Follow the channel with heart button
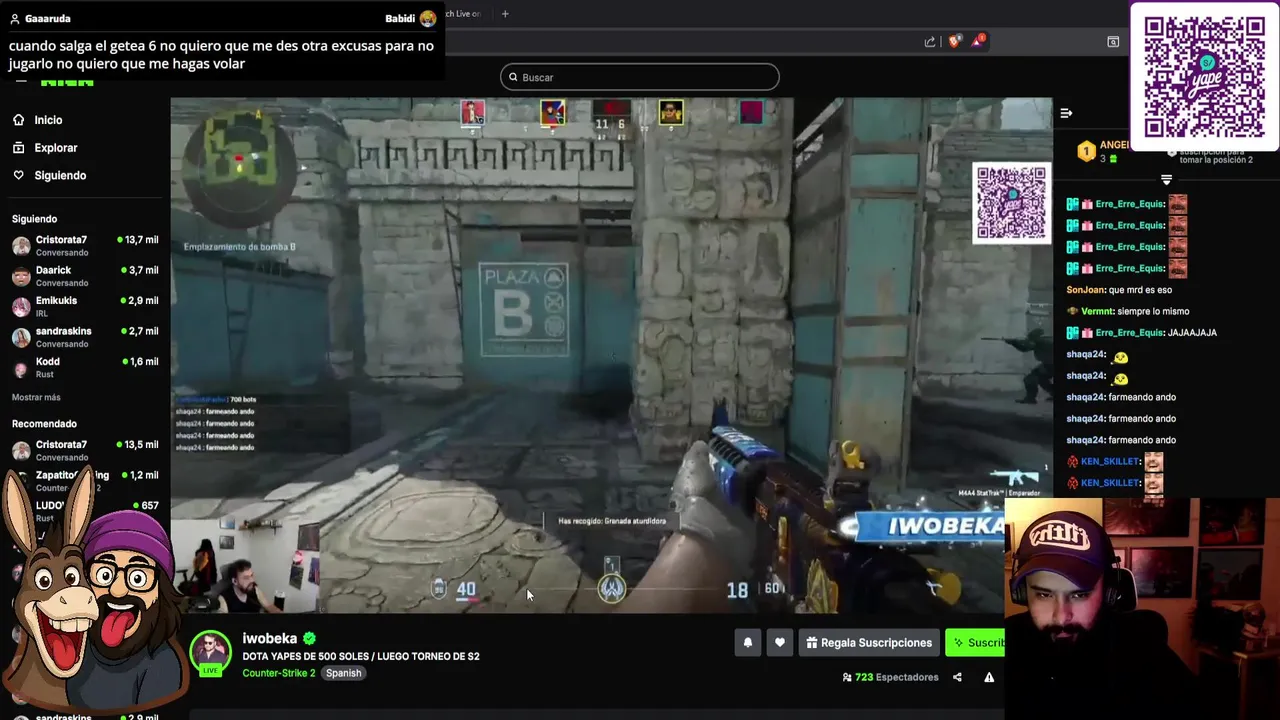Screen dimensions: 1280x720 coord(780,643)
